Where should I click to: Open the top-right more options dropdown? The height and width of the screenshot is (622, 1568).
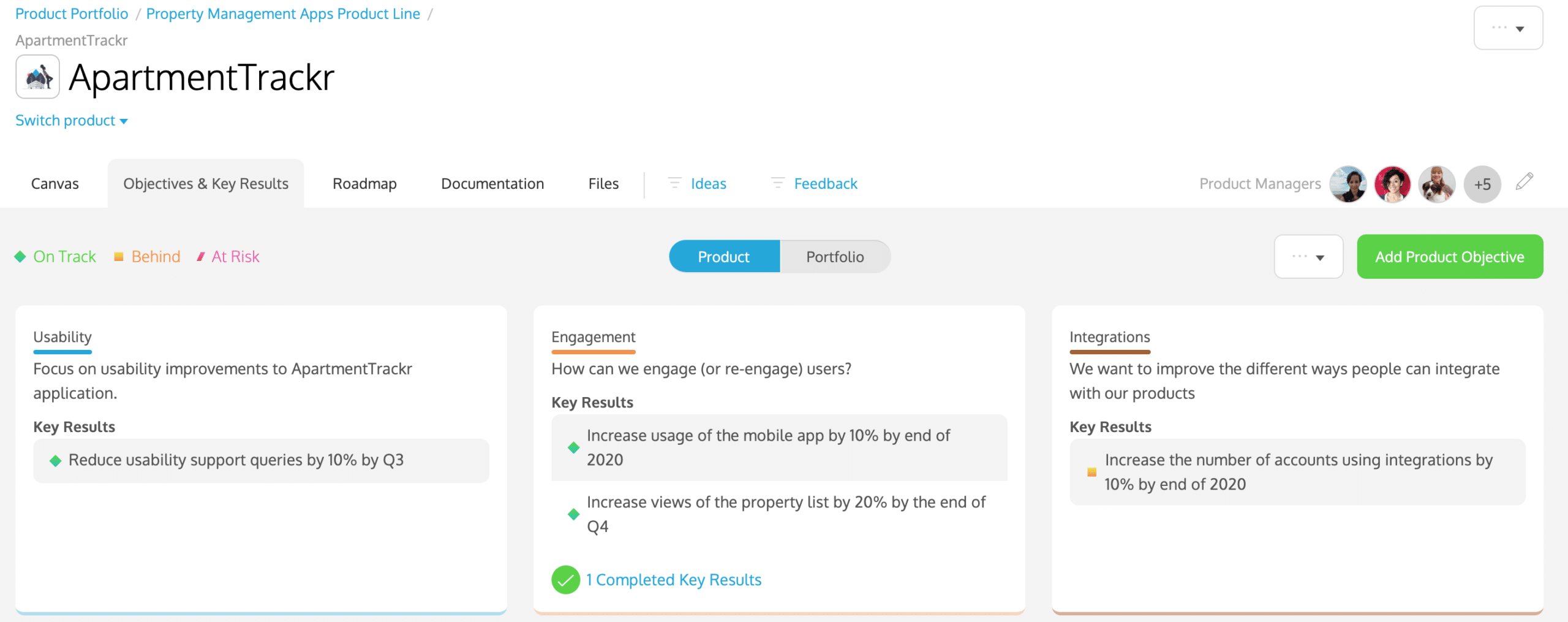[1507, 28]
